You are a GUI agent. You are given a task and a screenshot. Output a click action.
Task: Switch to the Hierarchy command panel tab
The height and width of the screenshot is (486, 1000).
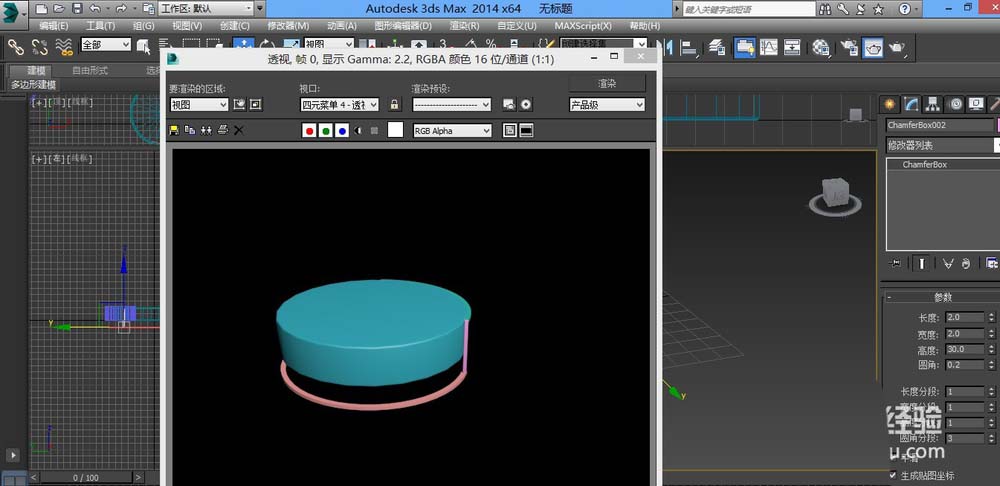[933, 105]
